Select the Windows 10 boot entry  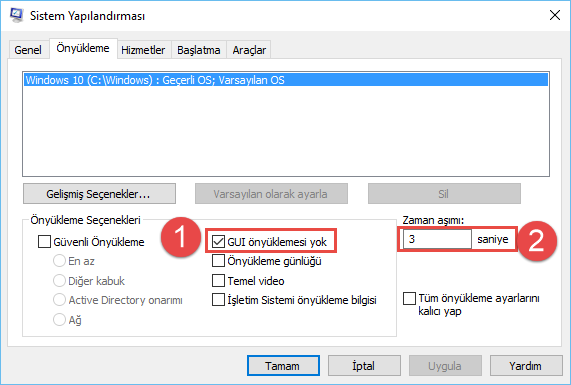click(286, 80)
